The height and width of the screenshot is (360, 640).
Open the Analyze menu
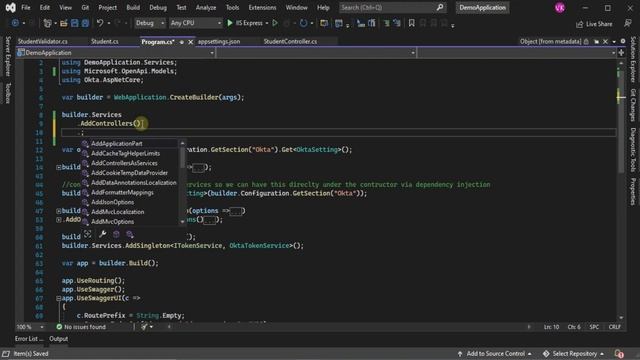206,7
